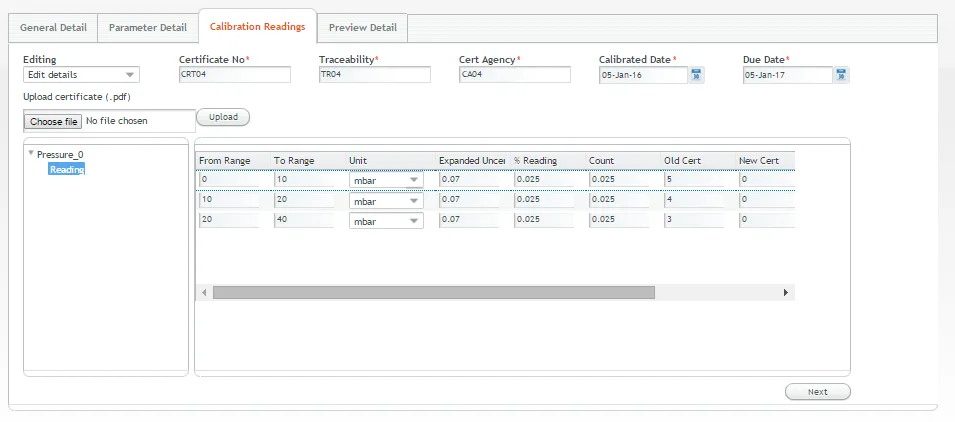Click the 'No file chosen' text
This screenshot has height=422, width=955.
tap(117, 121)
